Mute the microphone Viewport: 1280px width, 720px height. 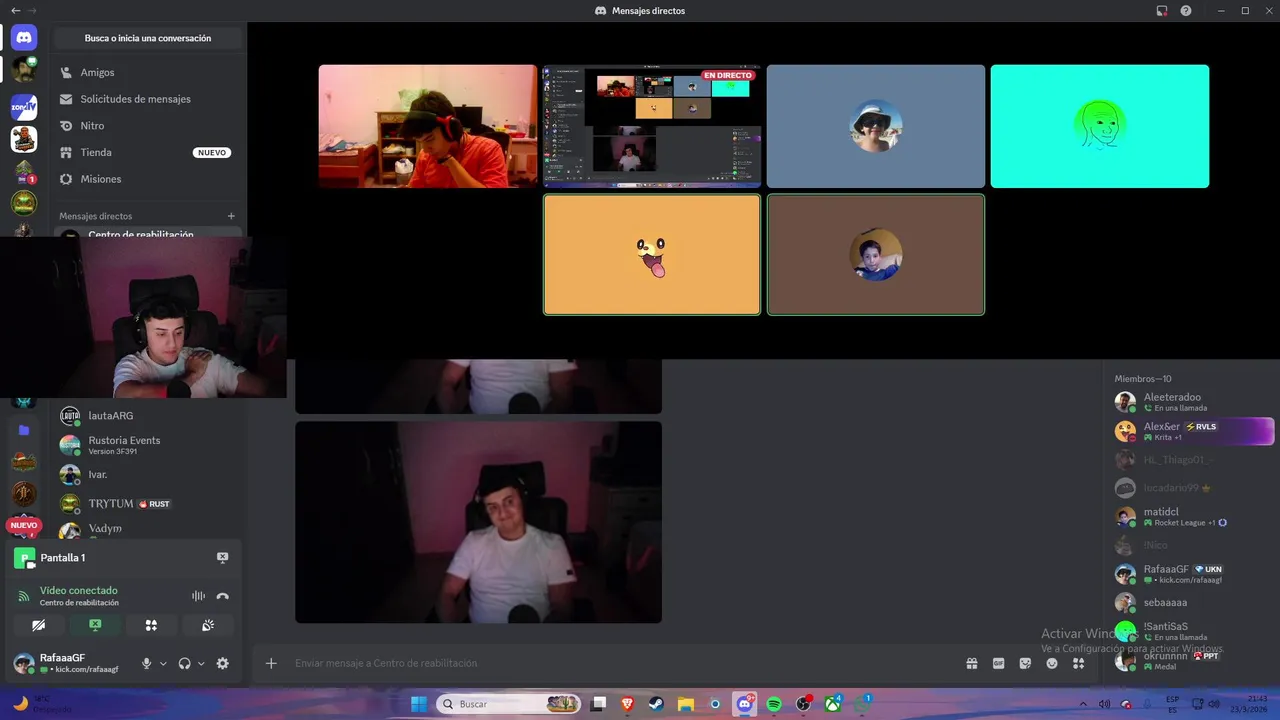click(x=146, y=663)
